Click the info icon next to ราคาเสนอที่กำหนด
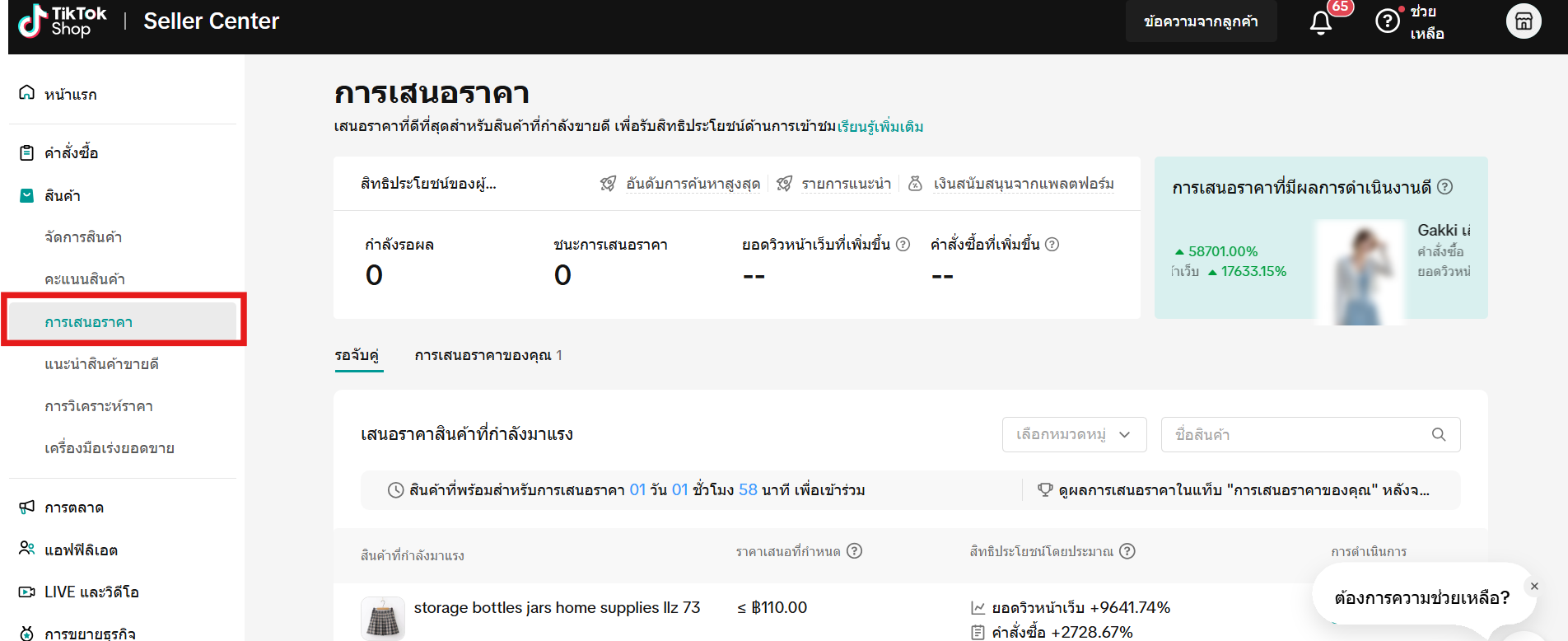Image resolution: width=1568 pixels, height=641 pixels. coord(855,551)
